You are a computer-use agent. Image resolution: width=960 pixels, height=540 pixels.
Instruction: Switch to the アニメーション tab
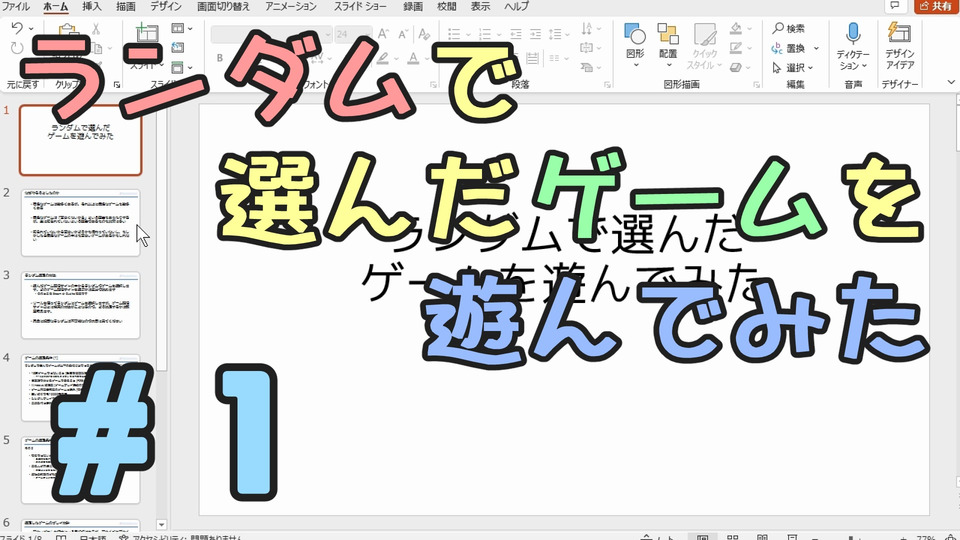[291, 6]
